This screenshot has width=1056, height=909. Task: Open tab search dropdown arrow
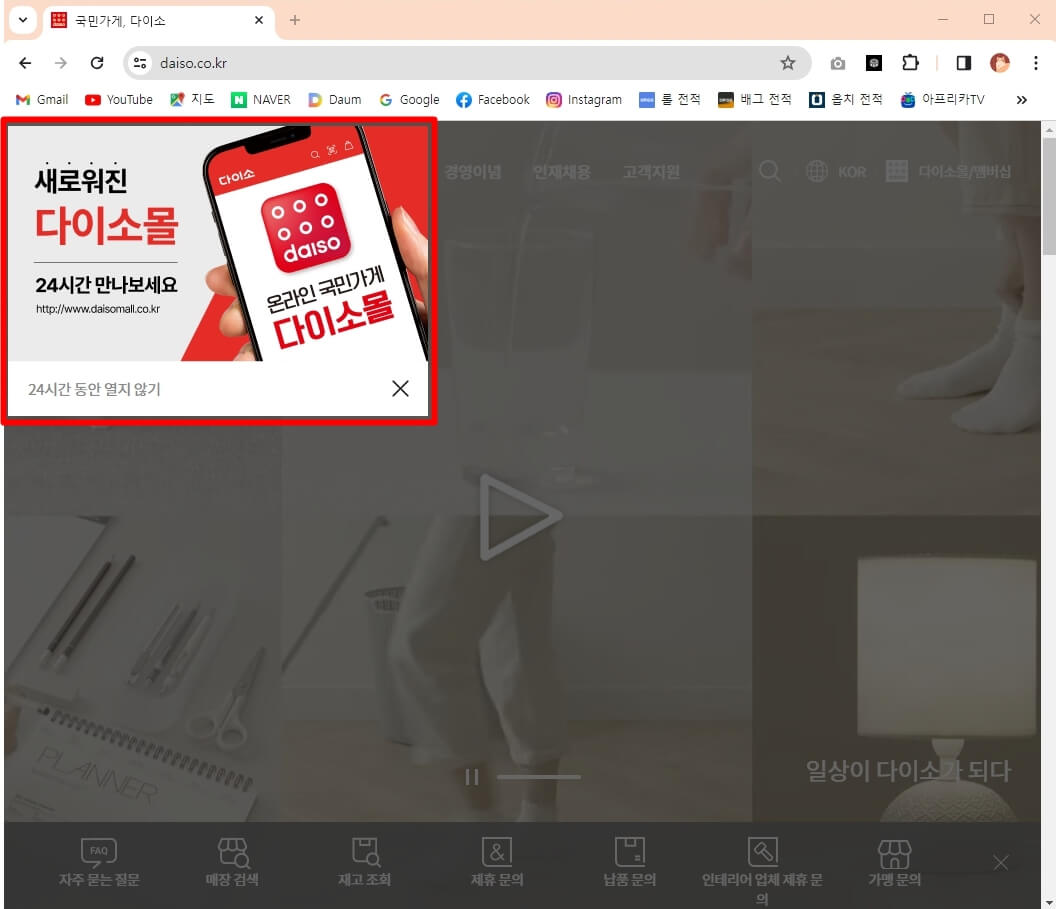tap(23, 20)
